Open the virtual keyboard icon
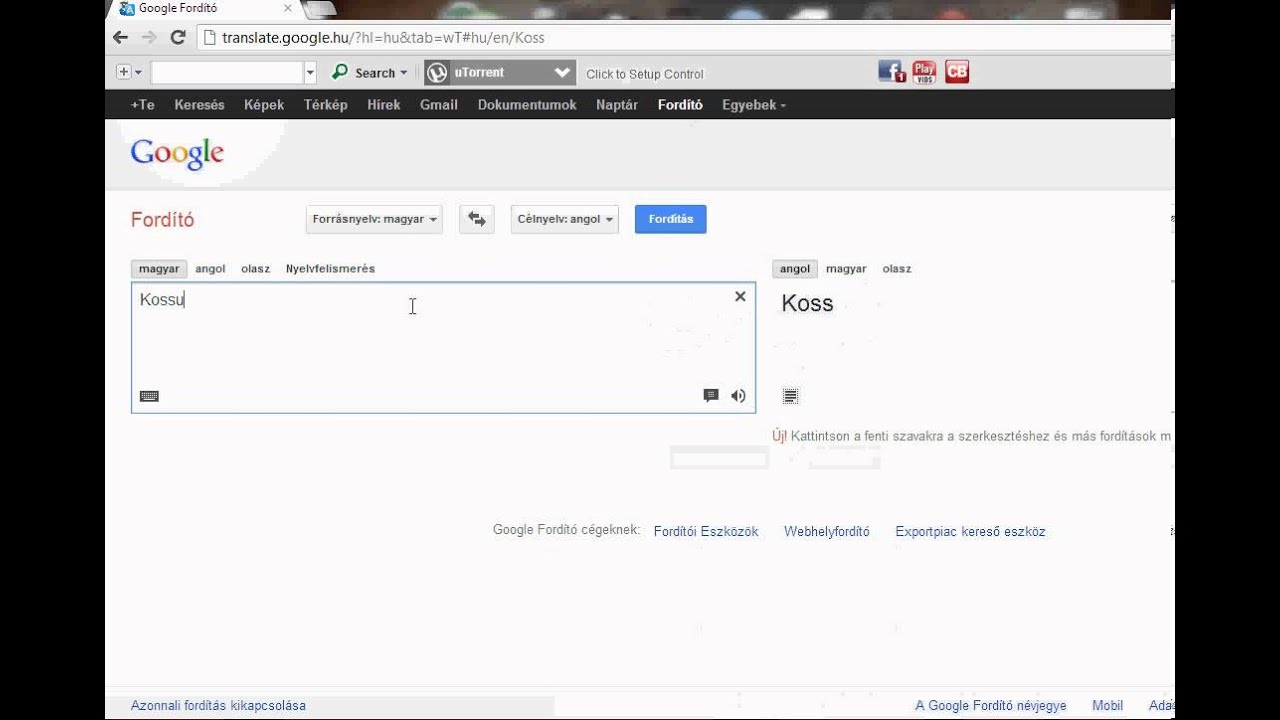 point(149,396)
